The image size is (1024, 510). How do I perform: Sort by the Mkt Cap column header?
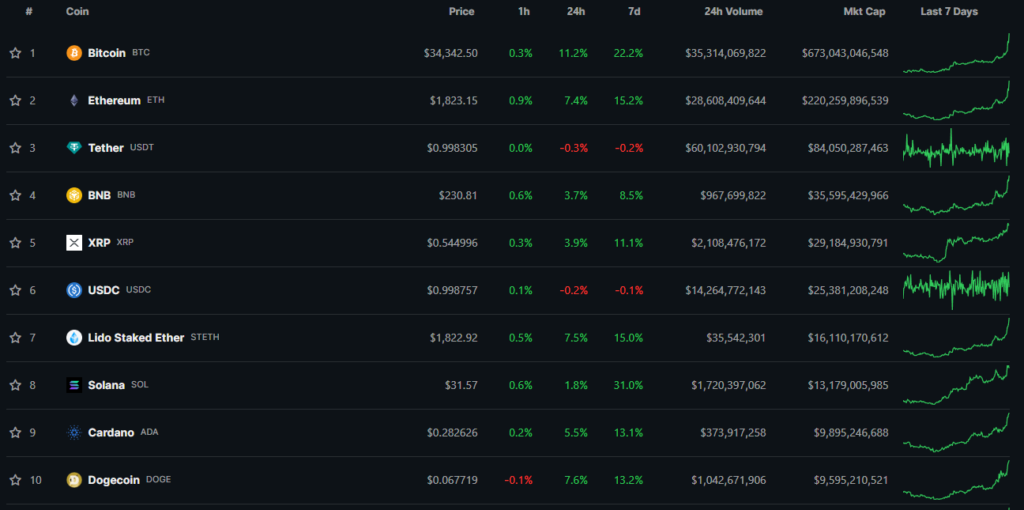click(x=865, y=12)
